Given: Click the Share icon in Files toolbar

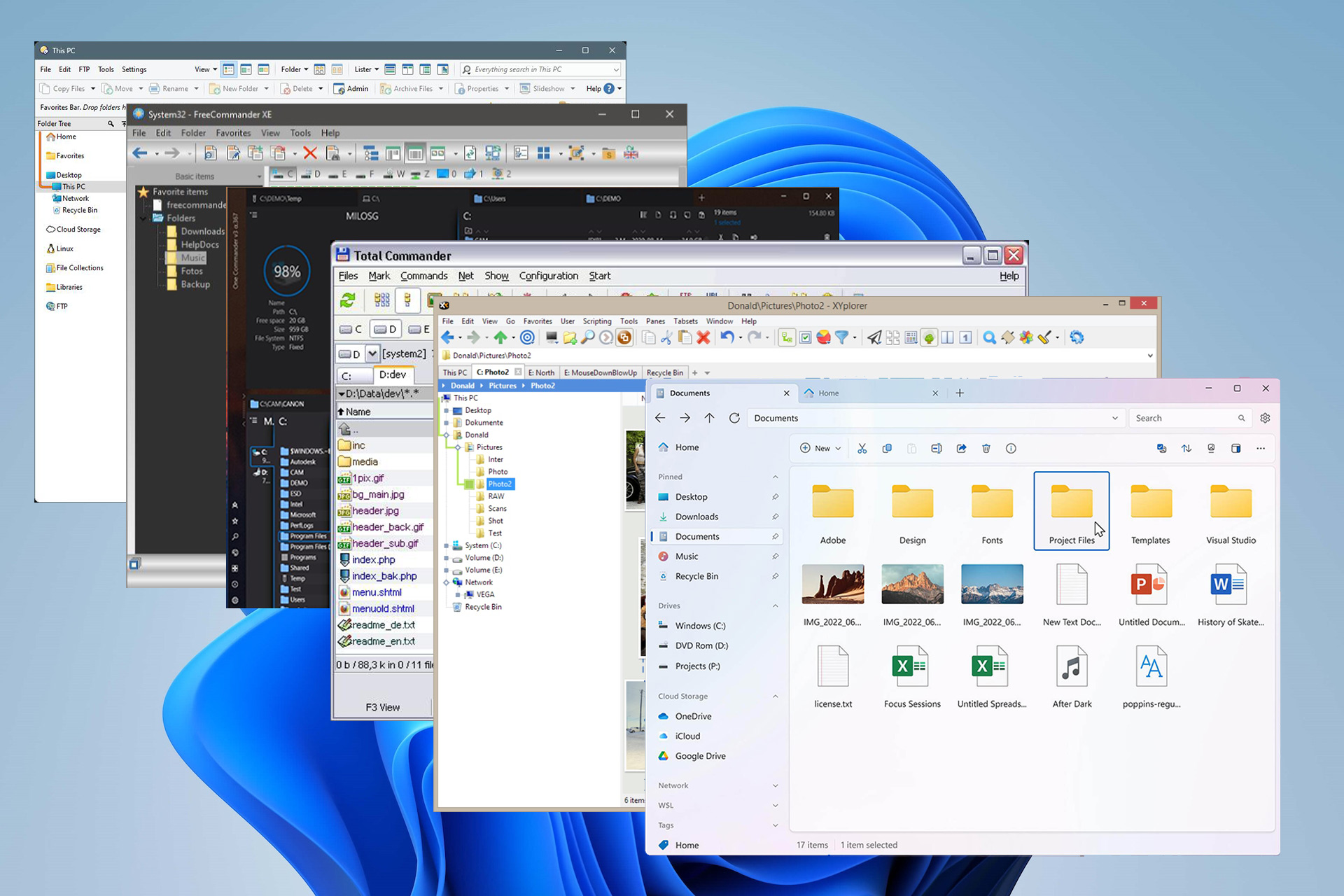Looking at the screenshot, I should click(961, 449).
